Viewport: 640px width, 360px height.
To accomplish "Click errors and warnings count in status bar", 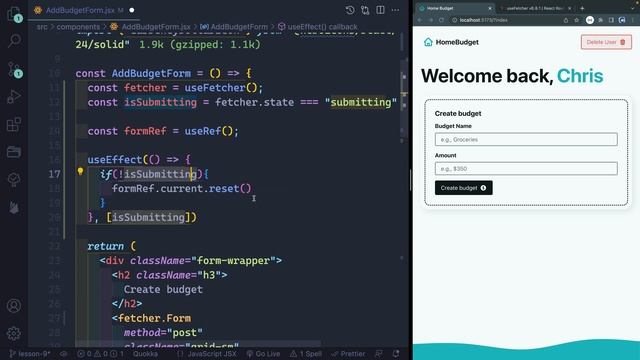I will click(x=100, y=354).
